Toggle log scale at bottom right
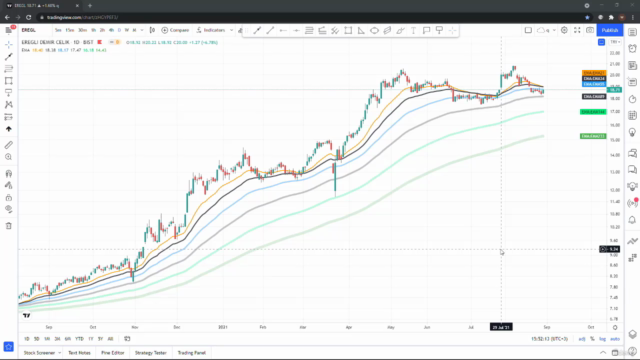The height and width of the screenshot is (360, 640). 602,339
